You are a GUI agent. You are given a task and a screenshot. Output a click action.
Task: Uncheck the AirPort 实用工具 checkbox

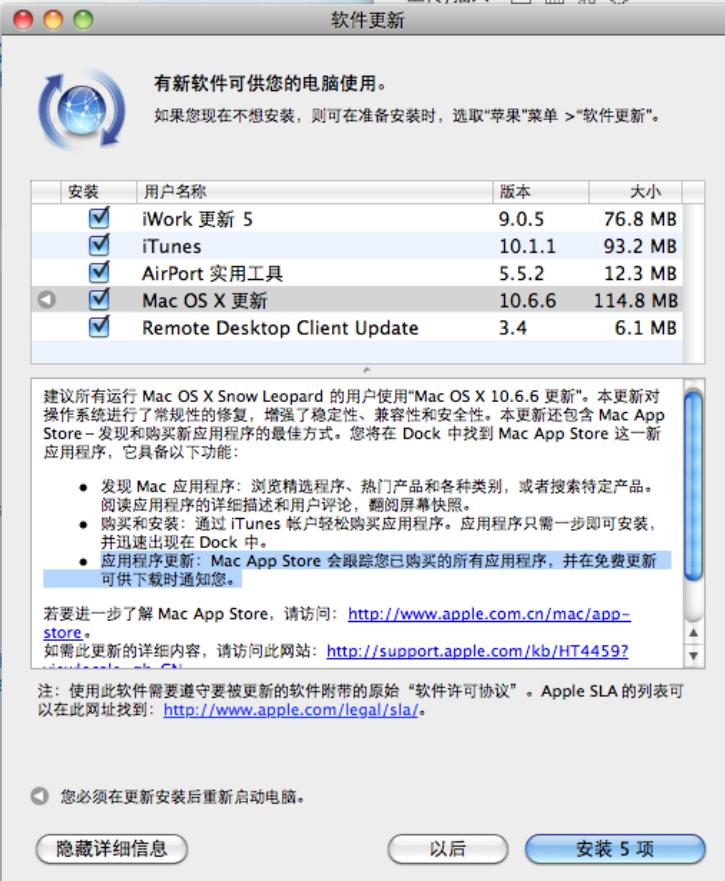click(99, 272)
